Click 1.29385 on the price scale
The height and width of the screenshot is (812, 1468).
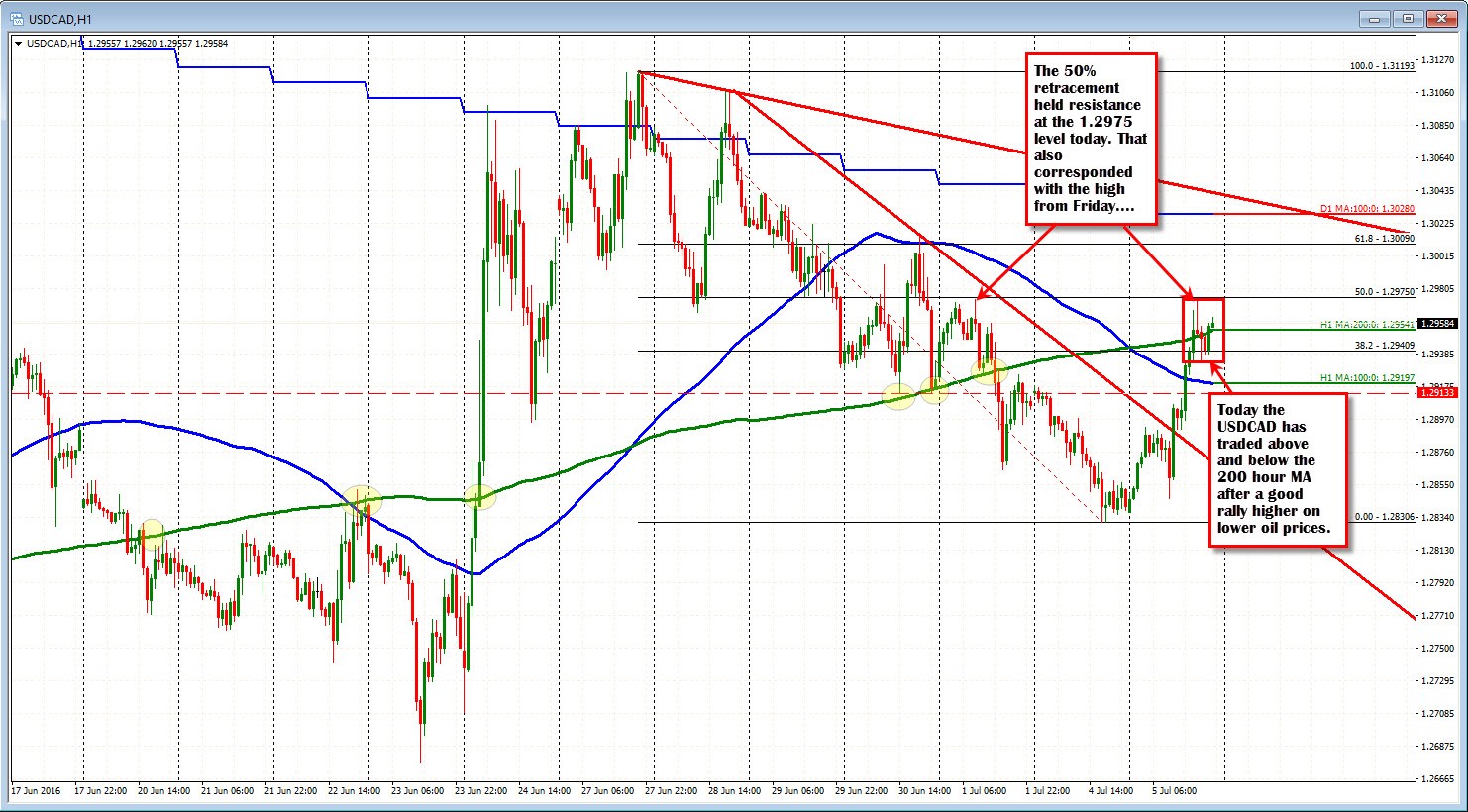(1438, 355)
